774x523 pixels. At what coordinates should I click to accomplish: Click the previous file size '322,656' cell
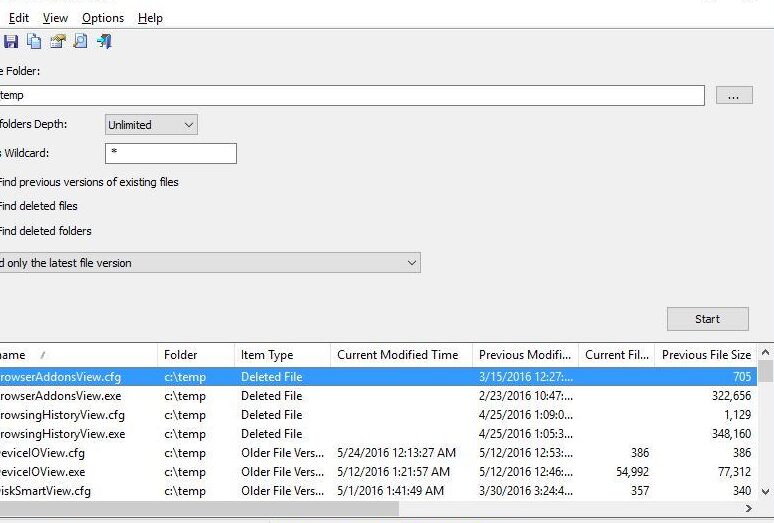[732, 396]
